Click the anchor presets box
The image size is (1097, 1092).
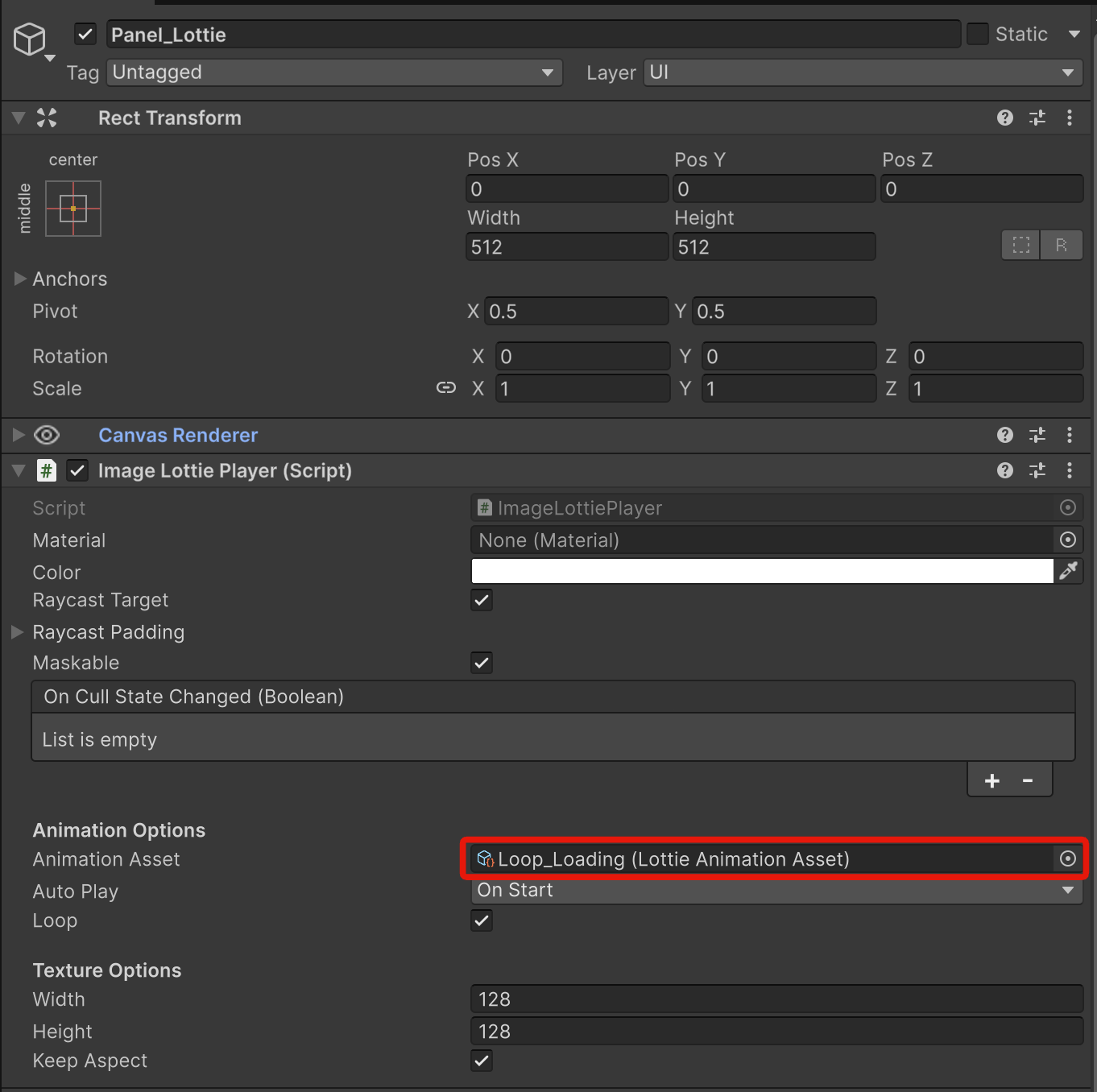coord(73,209)
